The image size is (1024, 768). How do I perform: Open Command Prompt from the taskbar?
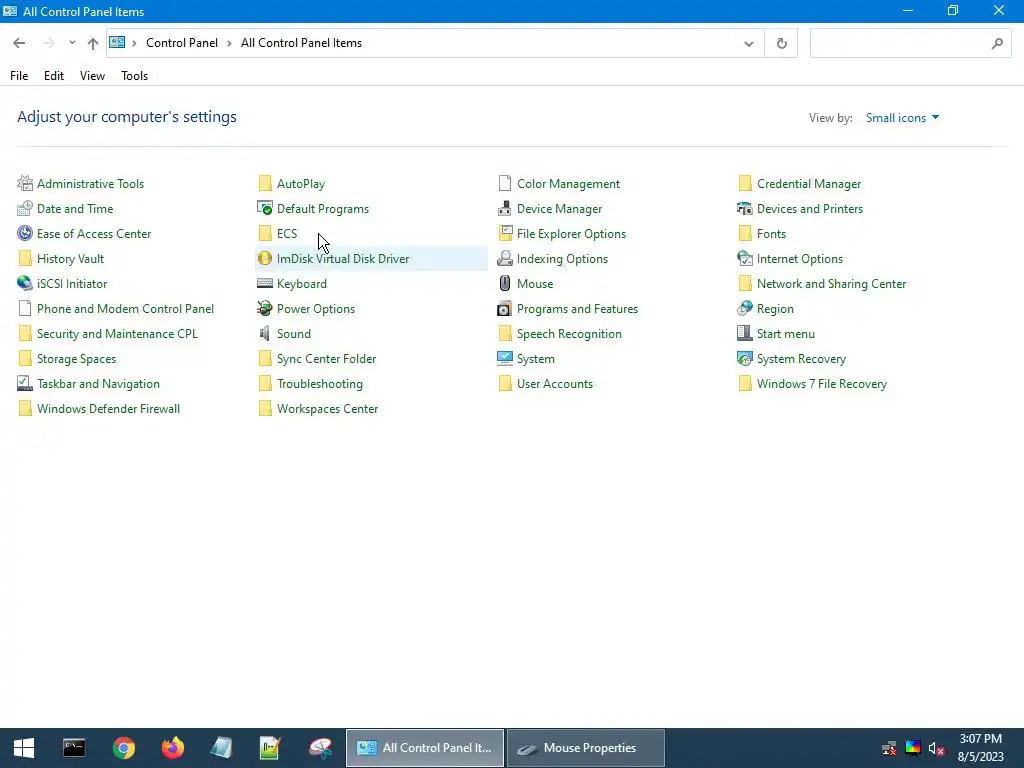(74, 748)
